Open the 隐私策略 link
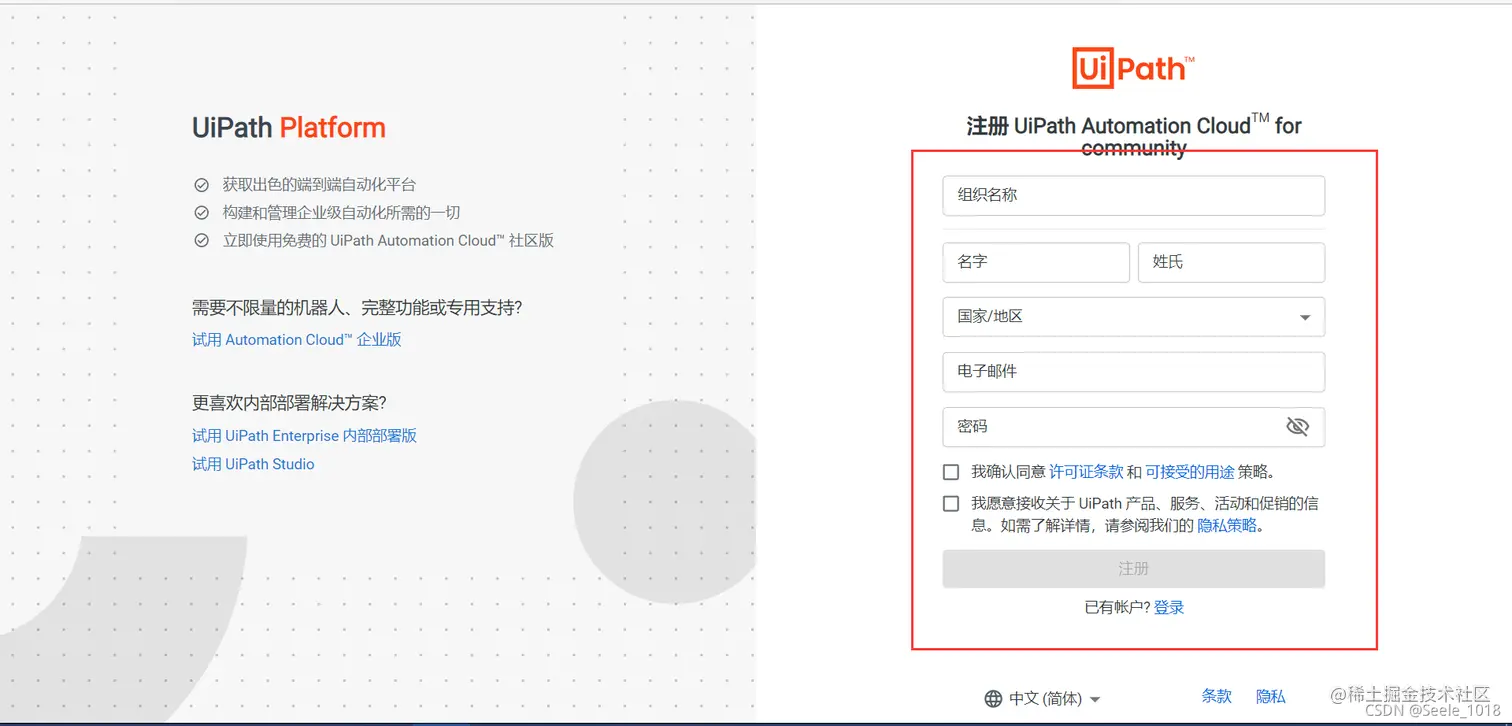 (x=1226, y=524)
